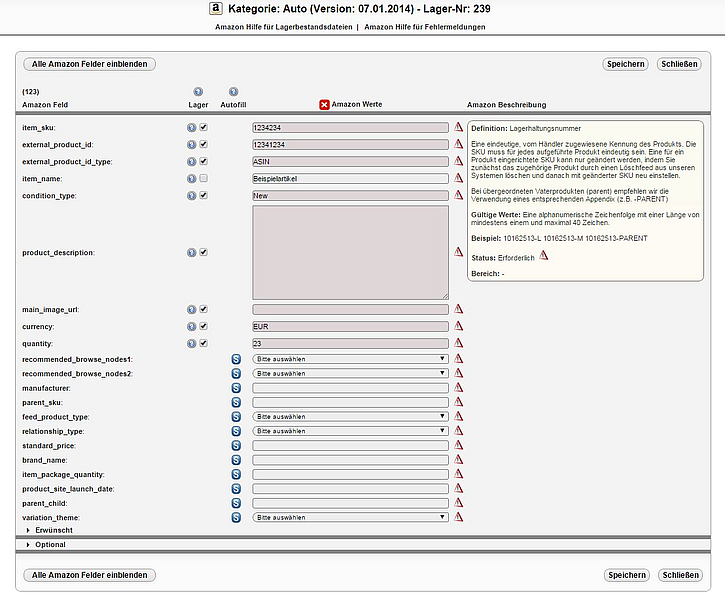Open help icon for item_name row
The height and width of the screenshot is (604, 725).
[191, 179]
